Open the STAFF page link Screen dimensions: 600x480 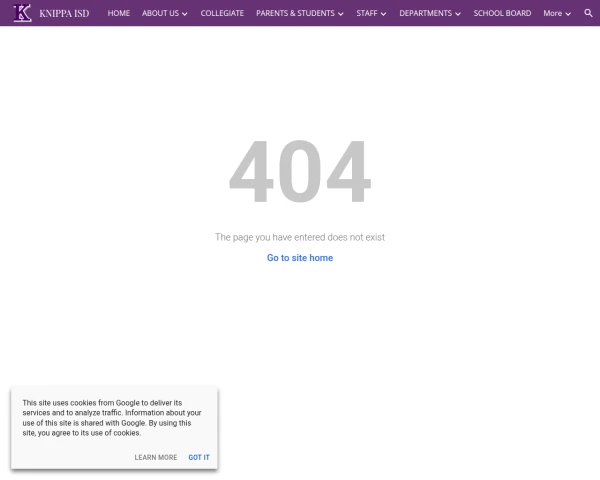coord(366,13)
